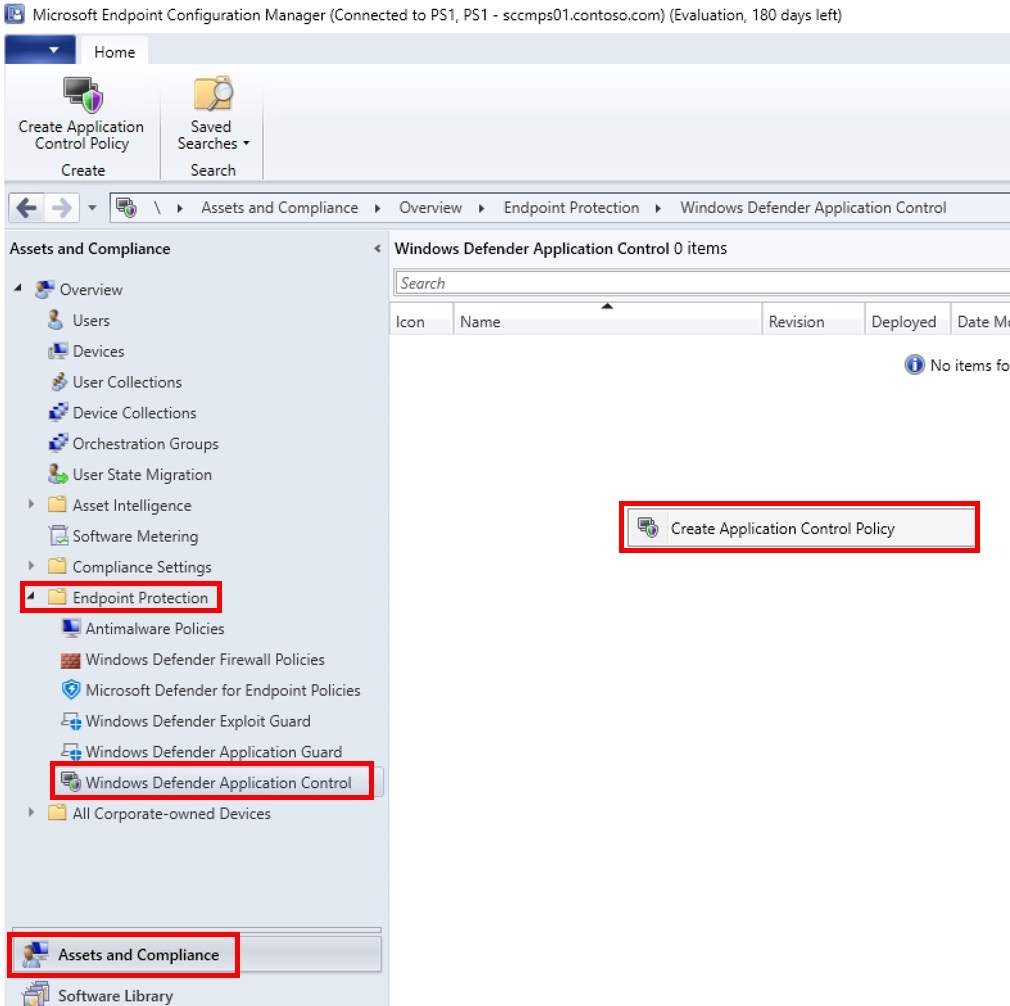This screenshot has width=1010, height=1006.
Task: Click the Endpoint Protection folder icon
Action: 57,597
